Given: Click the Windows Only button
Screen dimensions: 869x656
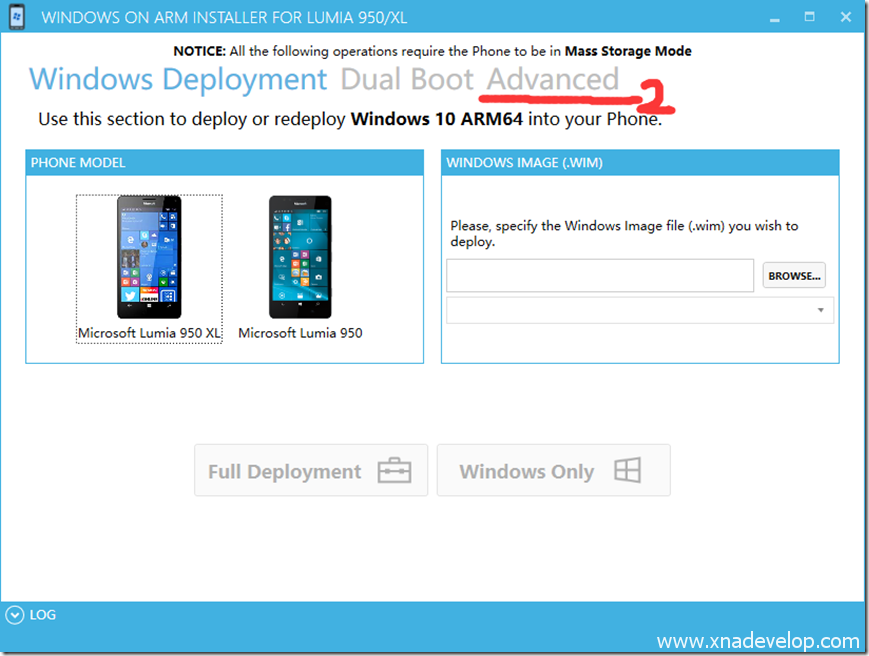Looking at the screenshot, I should tap(553, 471).
